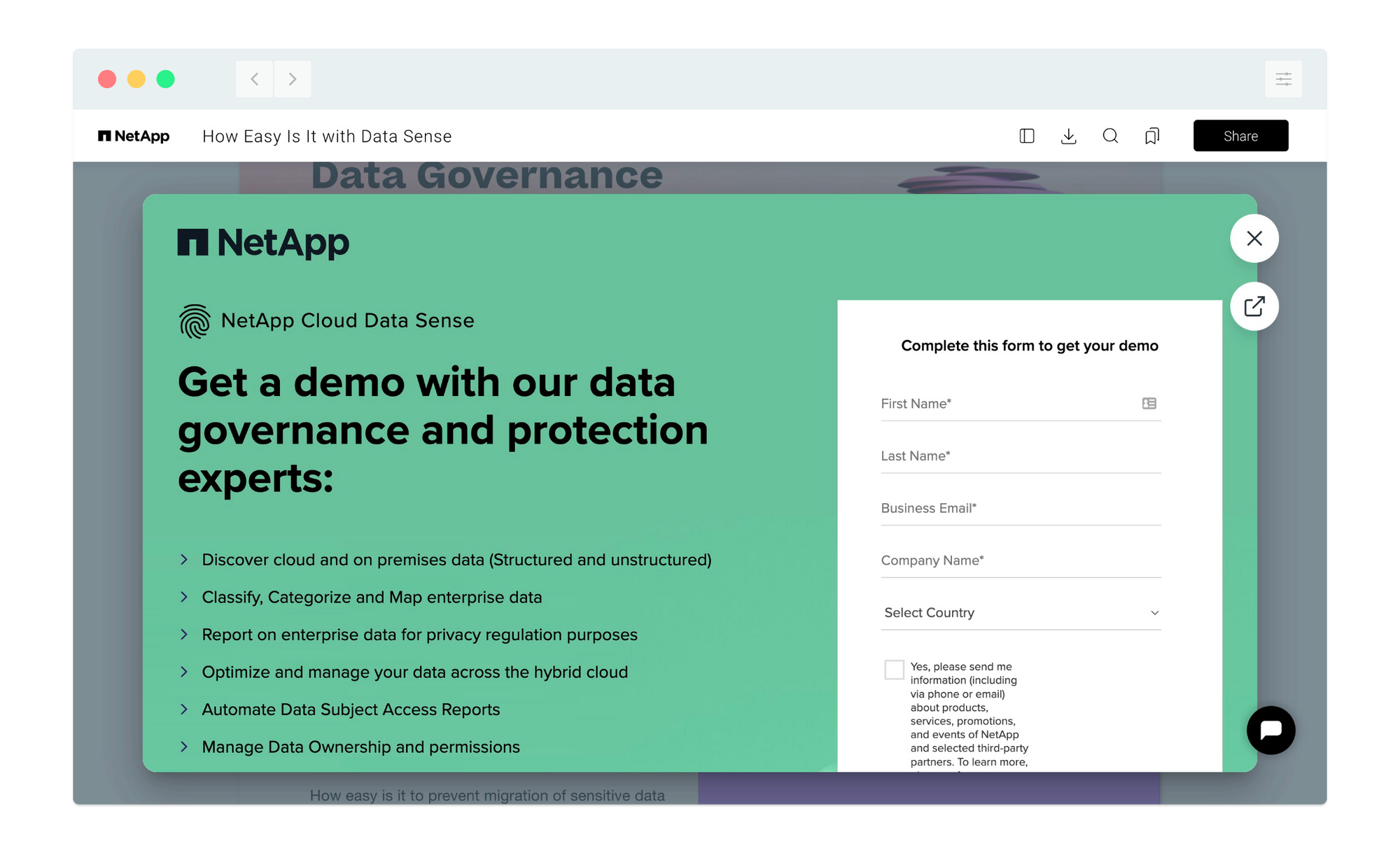Toggle the sidebar panel icon

[1027, 136]
